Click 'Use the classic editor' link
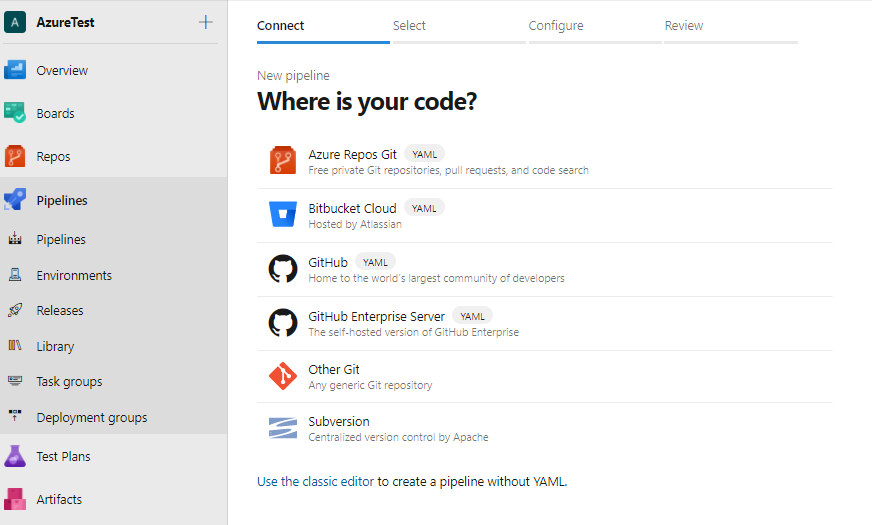 click(315, 481)
